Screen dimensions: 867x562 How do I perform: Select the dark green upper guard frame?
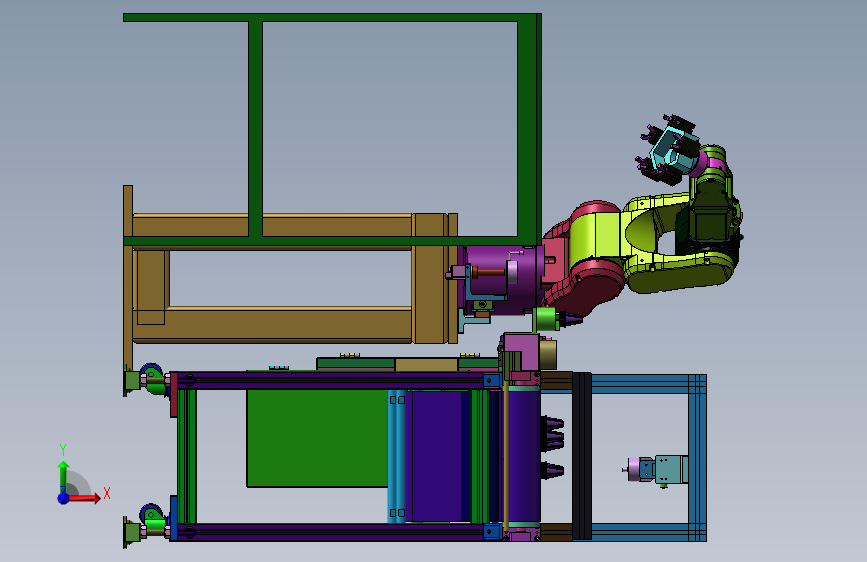[332, 130]
